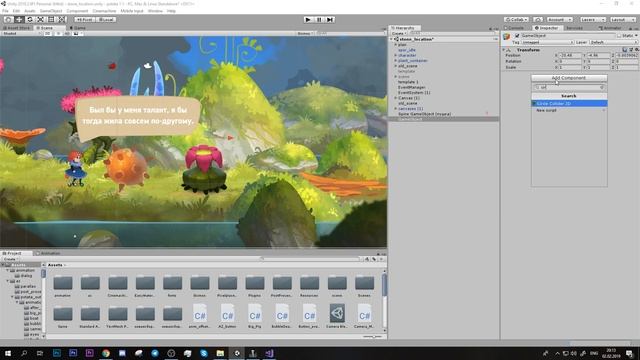
Task: Open Chrome from the taskbar
Action: point(106,353)
